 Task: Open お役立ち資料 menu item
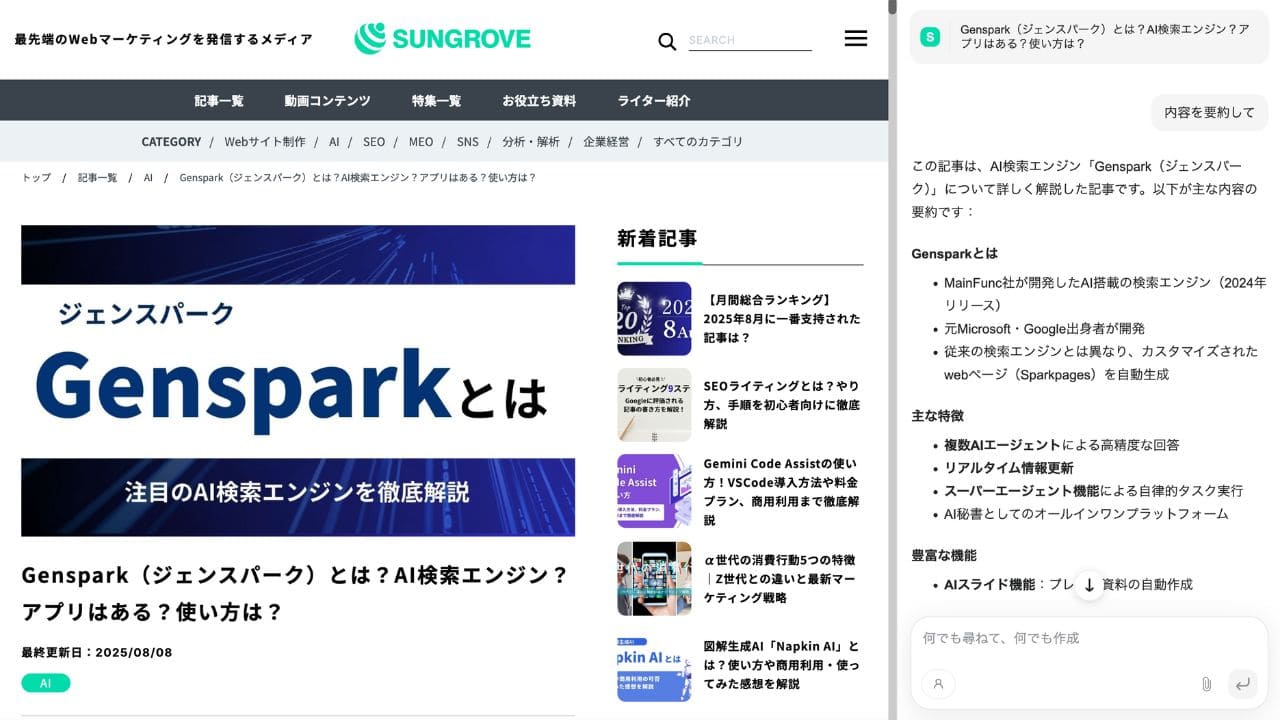click(539, 101)
